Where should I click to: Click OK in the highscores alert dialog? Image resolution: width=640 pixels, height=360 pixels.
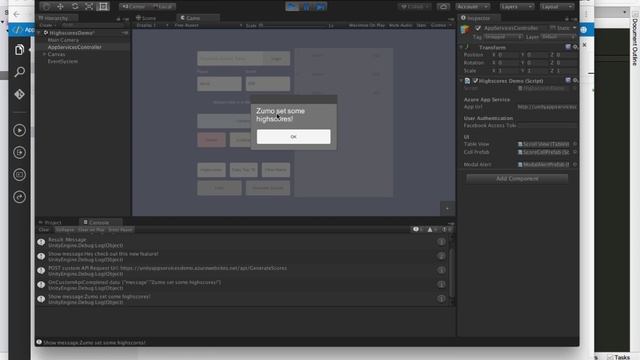click(x=293, y=137)
